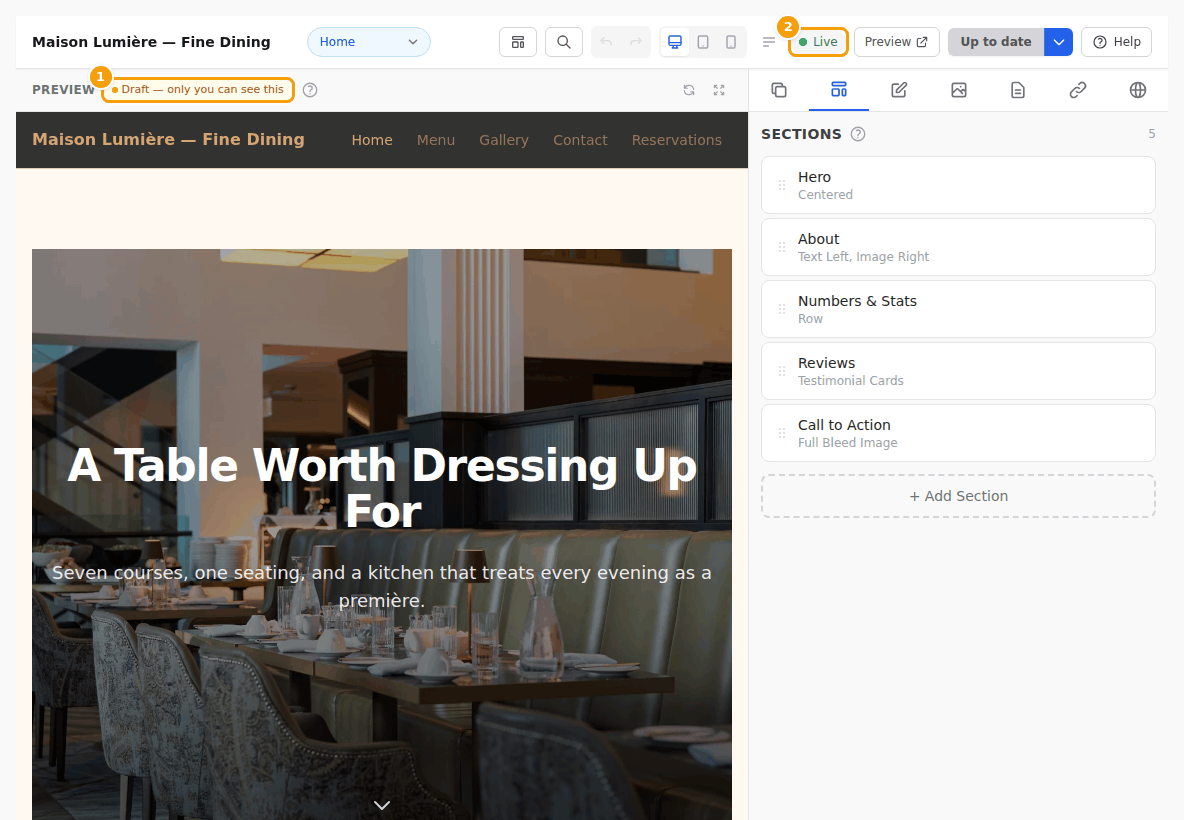
Task: Redo the last undone change
Action: click(x=636, y=42)
